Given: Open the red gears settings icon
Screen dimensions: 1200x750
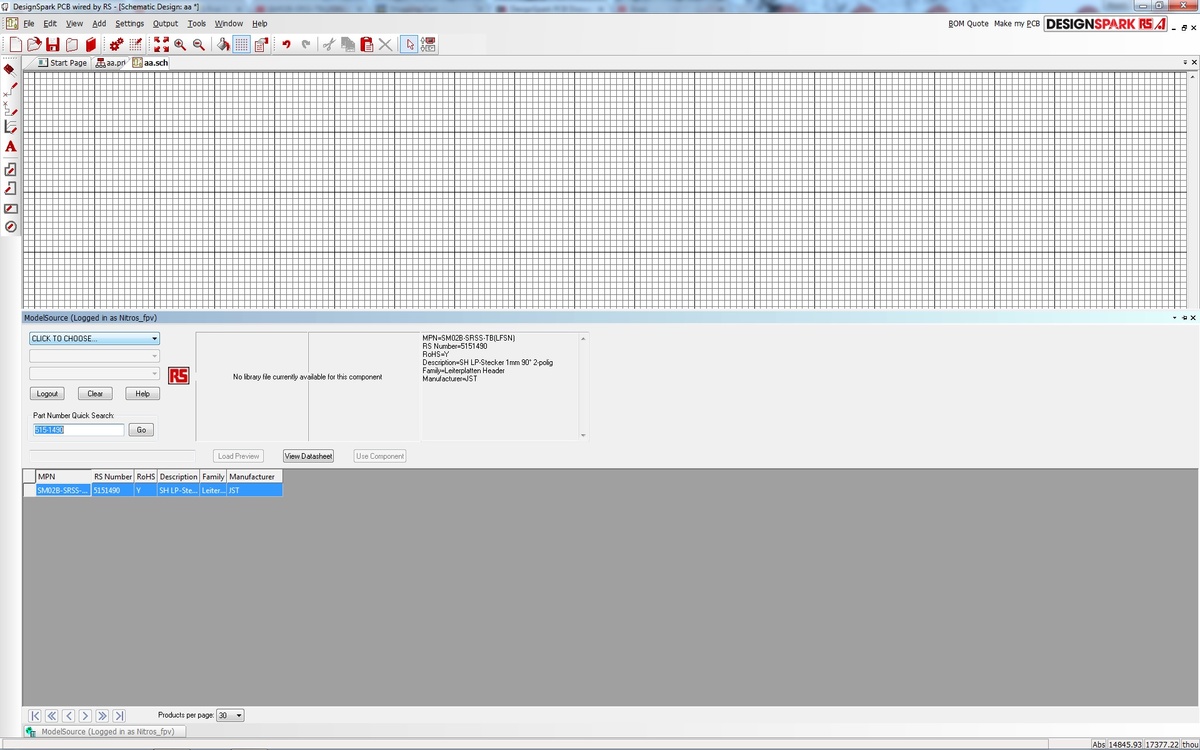Looking at the screenshot, I should pyautogui.click(x=116, y=44).
